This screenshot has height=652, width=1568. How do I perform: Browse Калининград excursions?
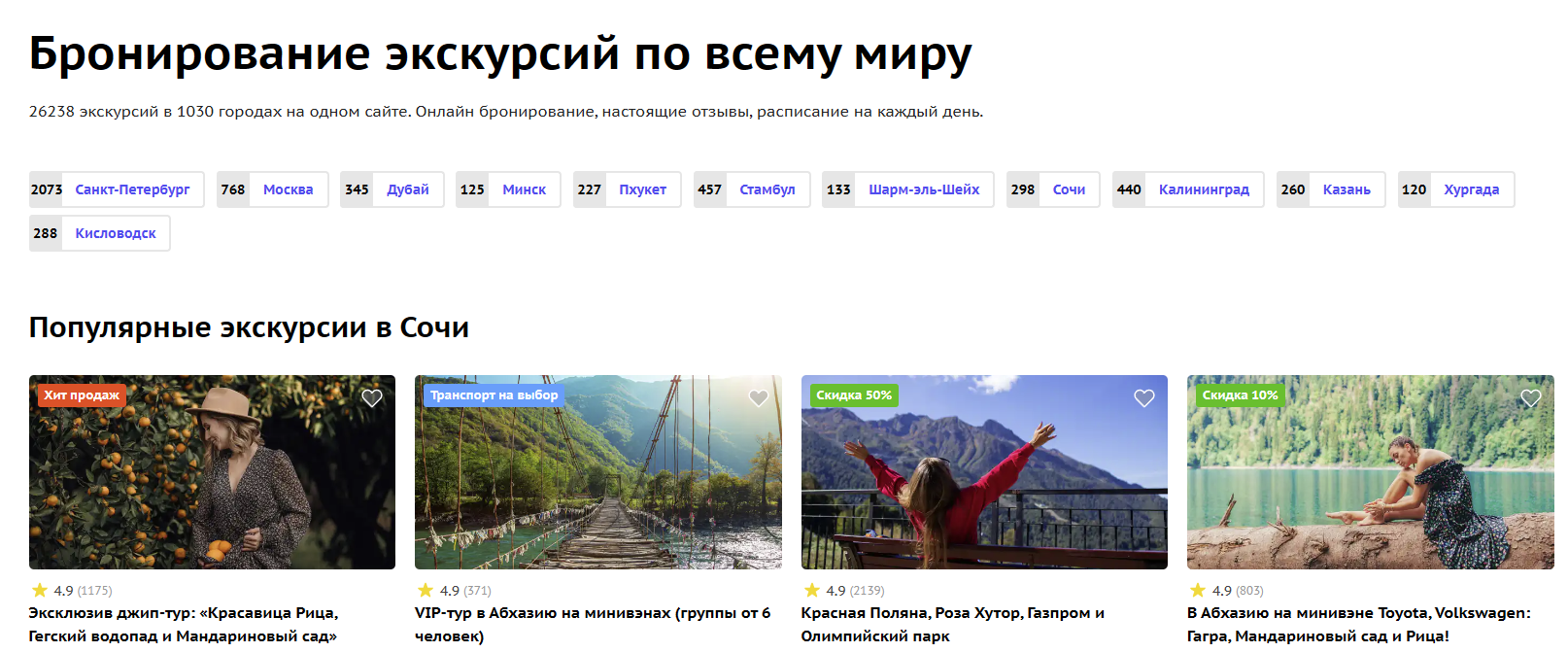[x=1203, y=189]
